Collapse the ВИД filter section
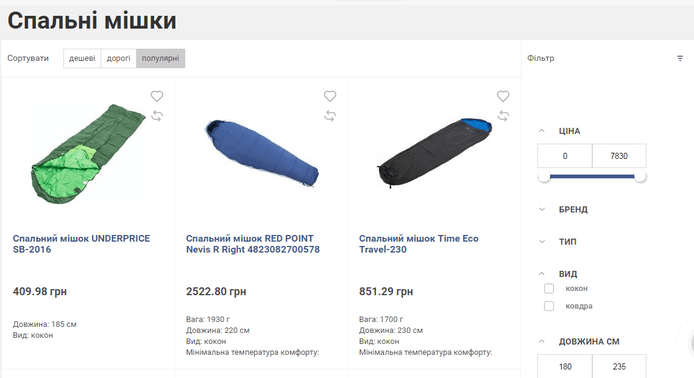 541,274
